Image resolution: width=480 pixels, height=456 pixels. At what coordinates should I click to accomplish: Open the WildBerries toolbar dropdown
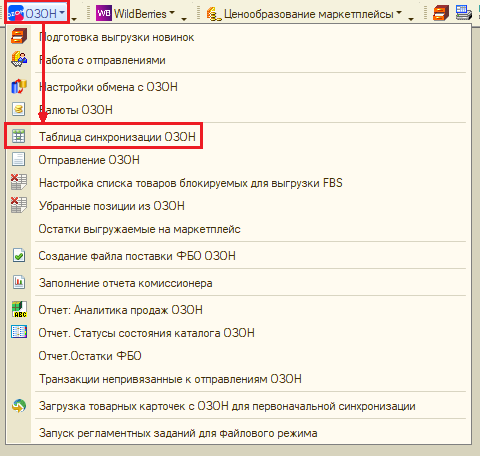point(136,14)
